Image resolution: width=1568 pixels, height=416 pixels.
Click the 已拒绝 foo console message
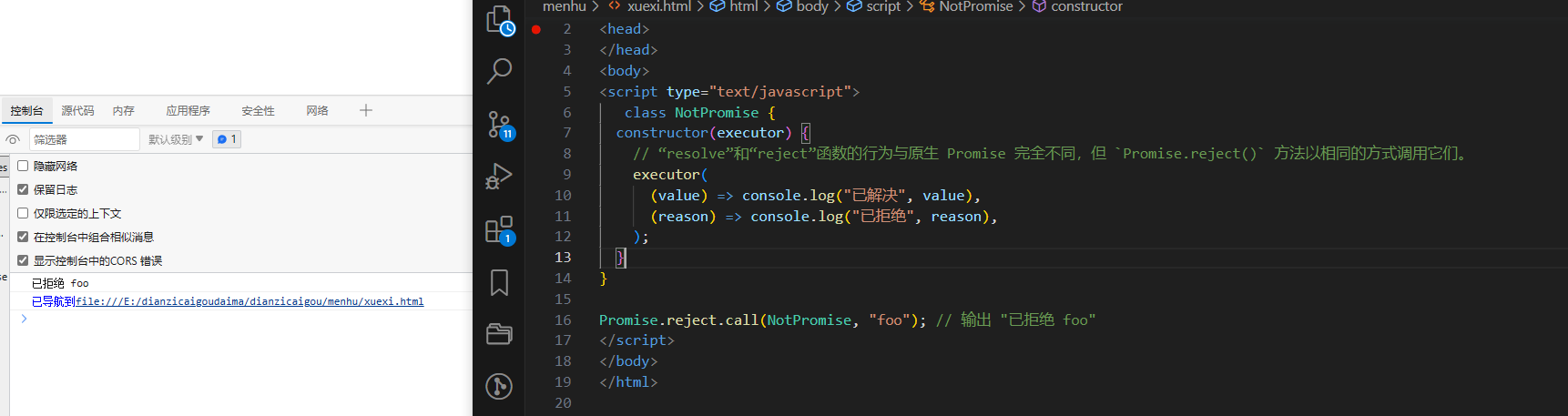click(60, 283)
